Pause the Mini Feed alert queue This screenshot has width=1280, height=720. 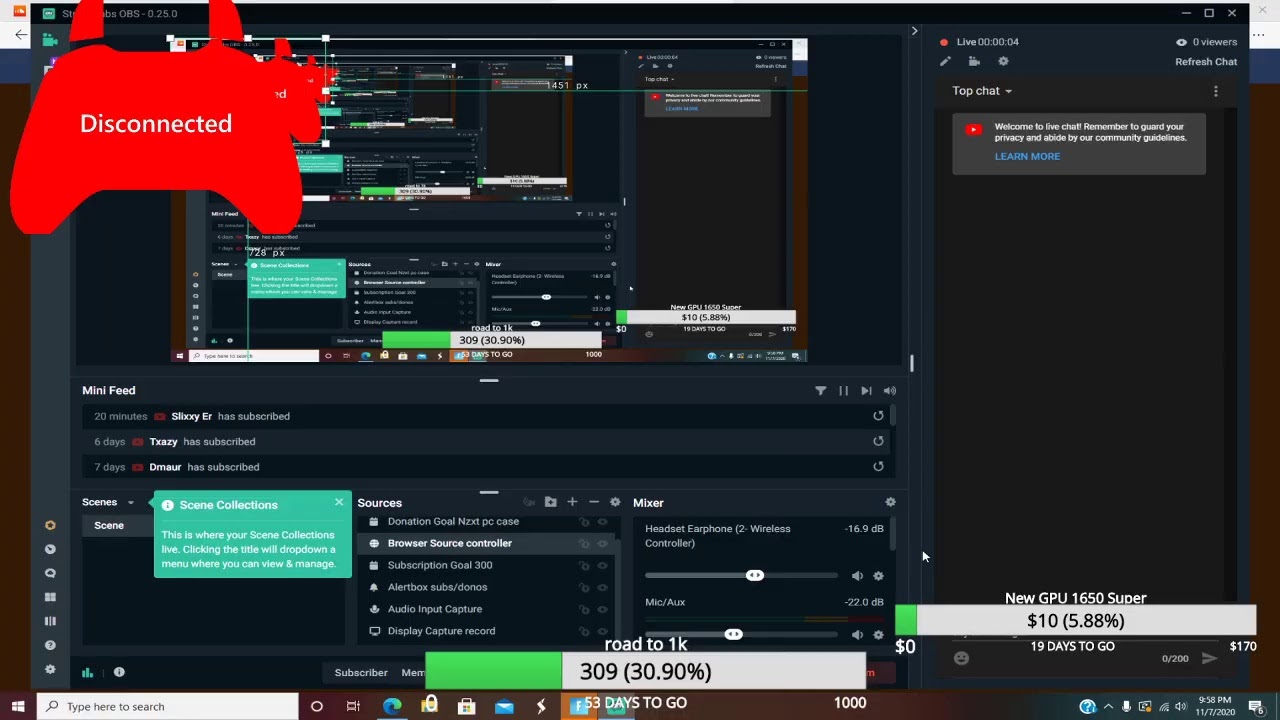(x=843, y=391)
